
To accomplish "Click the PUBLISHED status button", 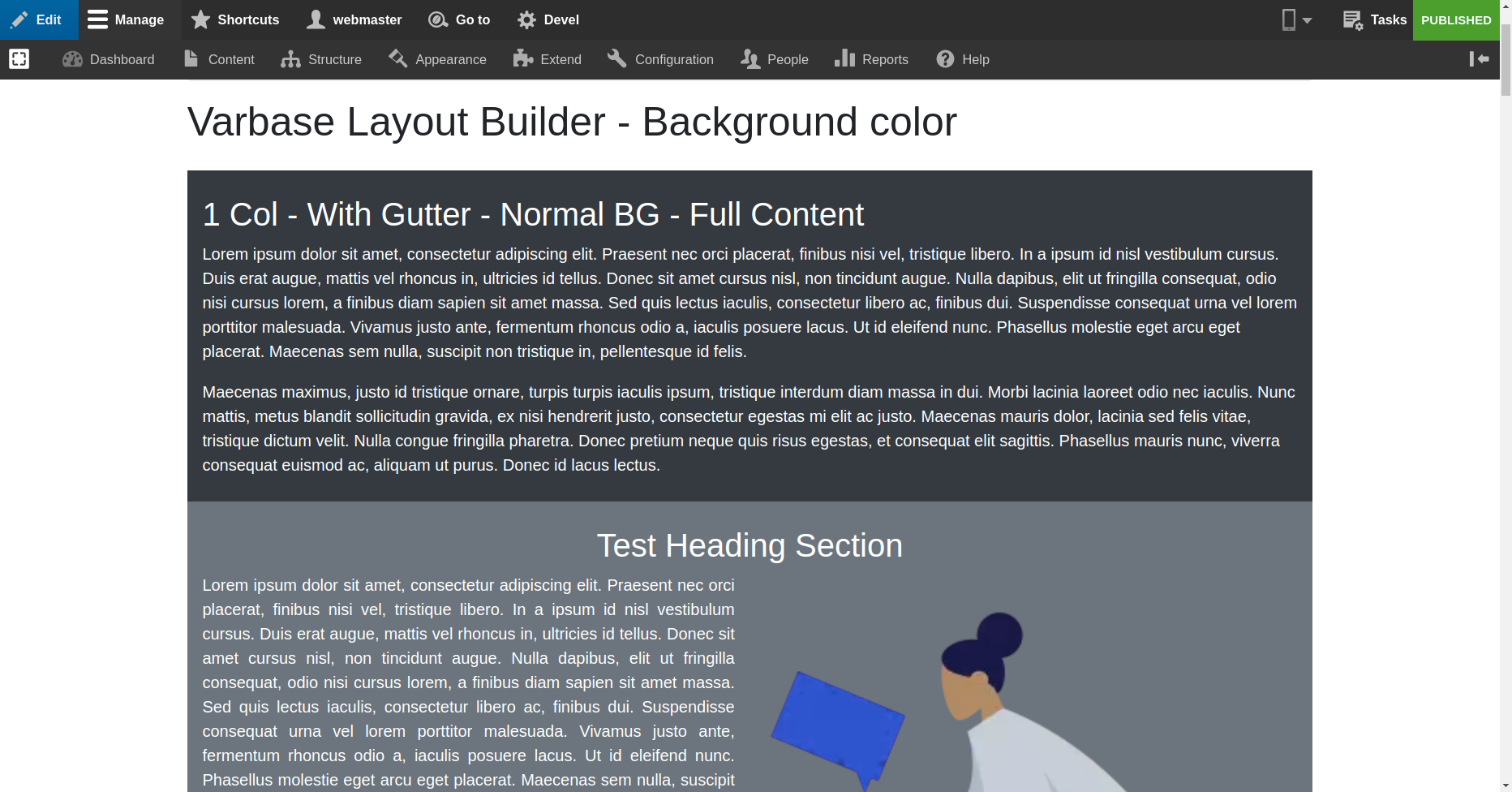I will 1456,19.
